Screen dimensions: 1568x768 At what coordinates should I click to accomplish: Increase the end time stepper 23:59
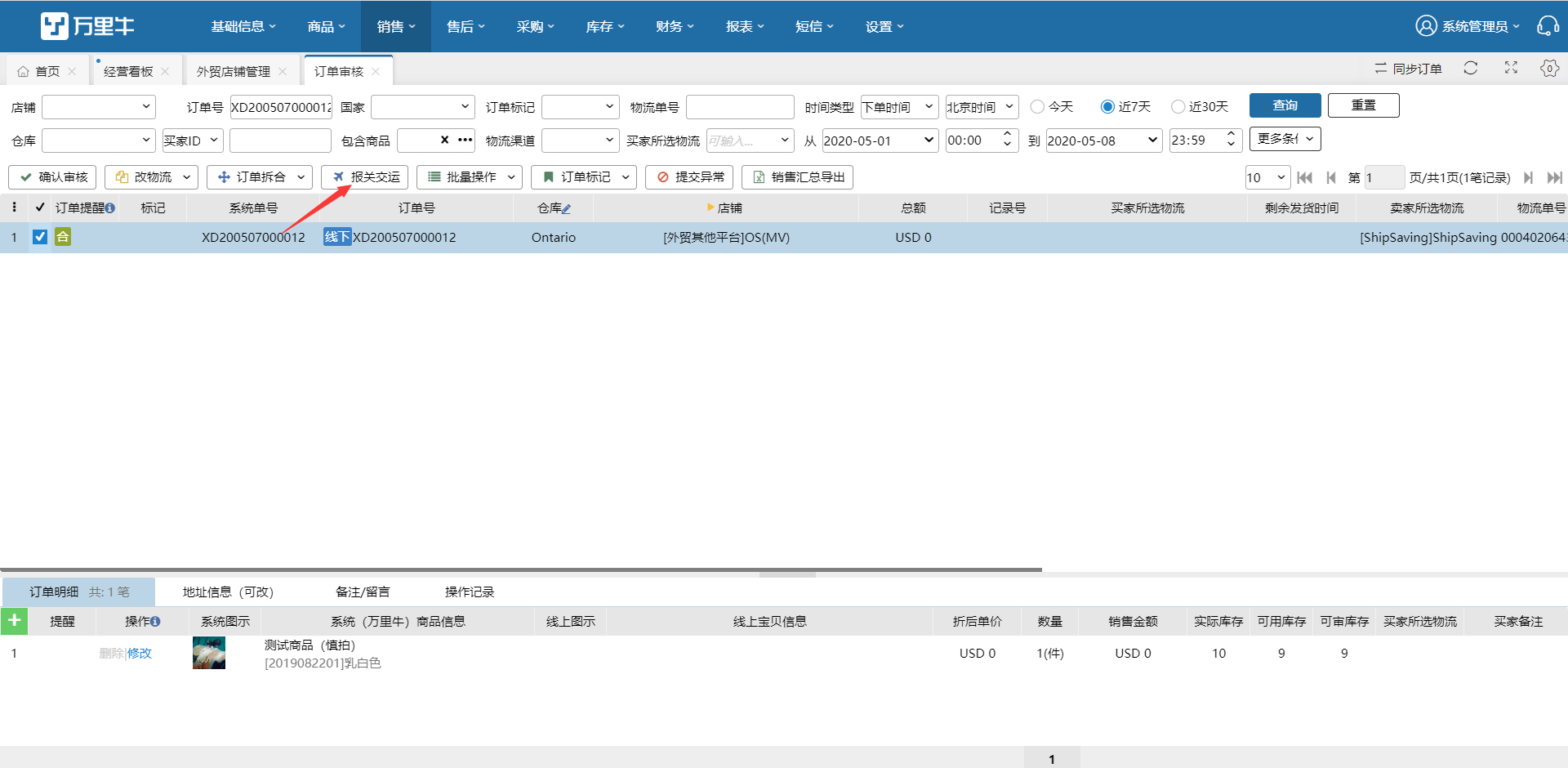[x=1231, y=134]
